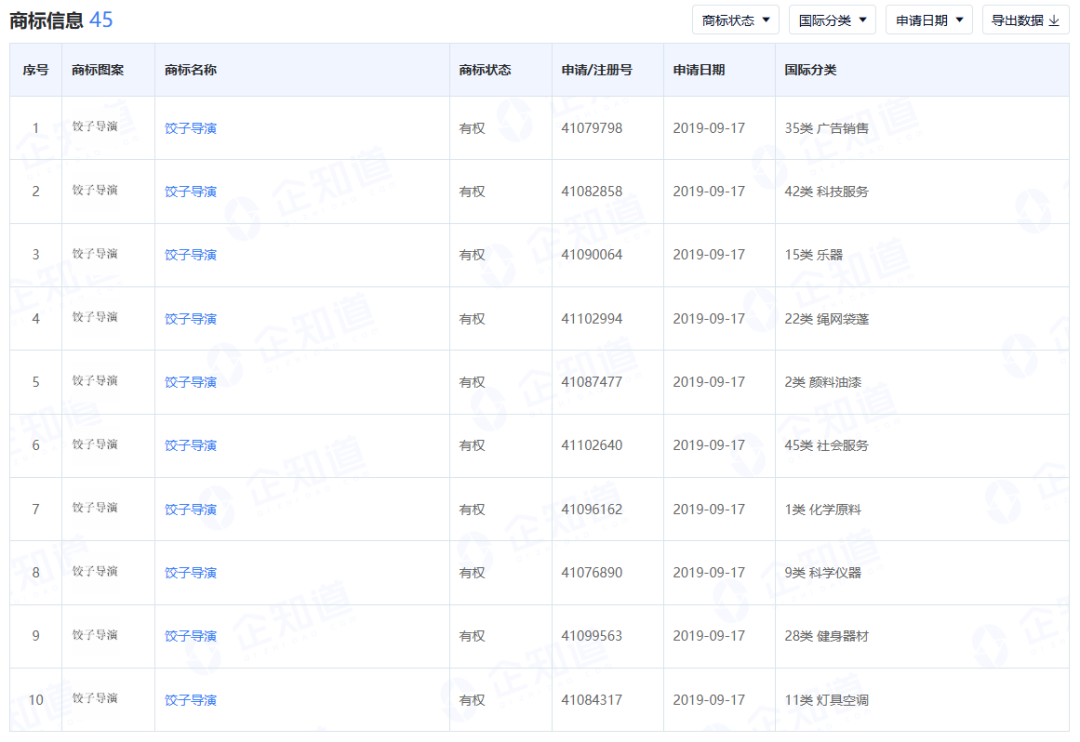Click the 申请日期 column header
The image size is (1080, 742).
coord(699,70)
